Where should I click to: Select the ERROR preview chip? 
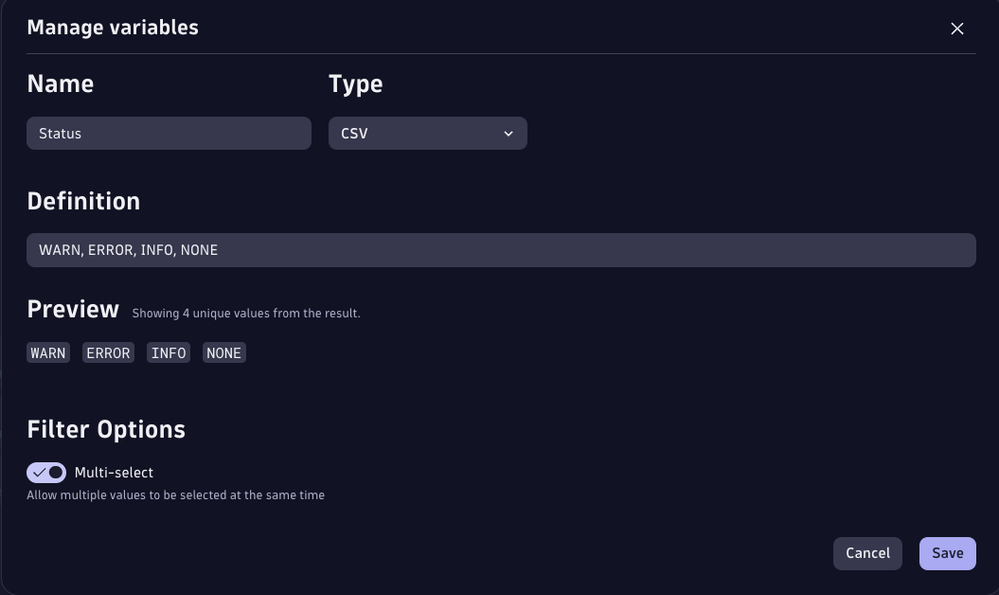108,353
